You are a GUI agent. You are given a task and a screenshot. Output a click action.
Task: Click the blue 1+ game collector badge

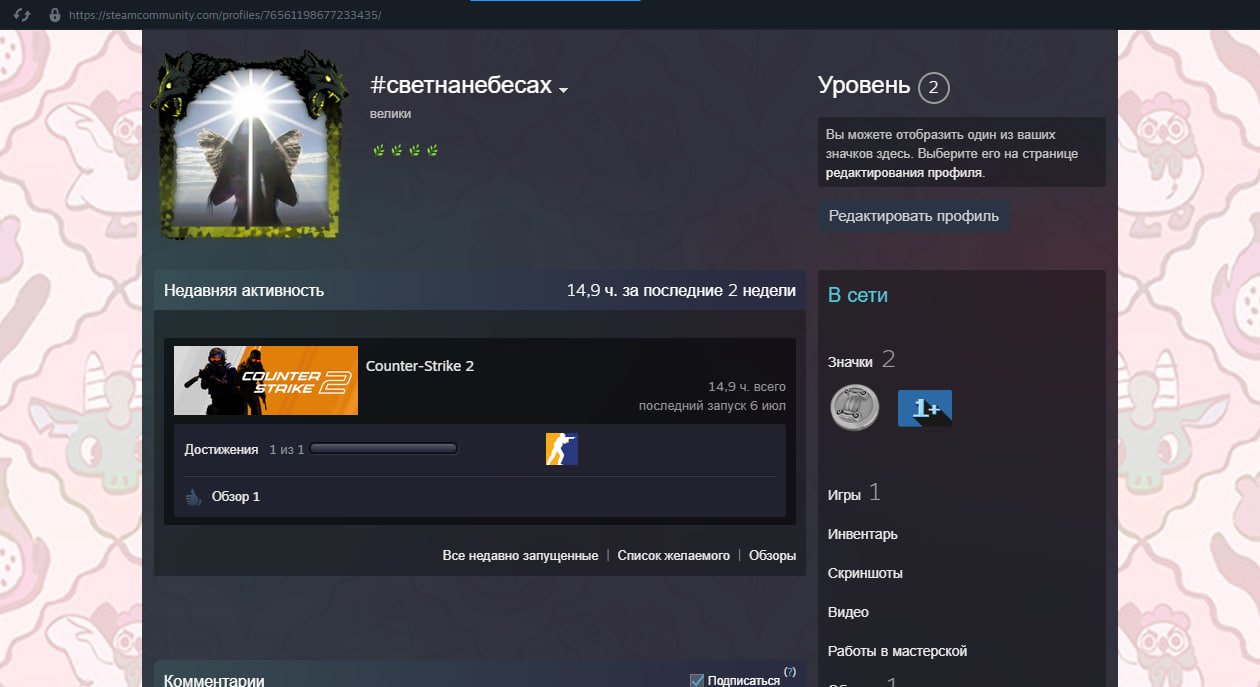click(x=925, y=408)
